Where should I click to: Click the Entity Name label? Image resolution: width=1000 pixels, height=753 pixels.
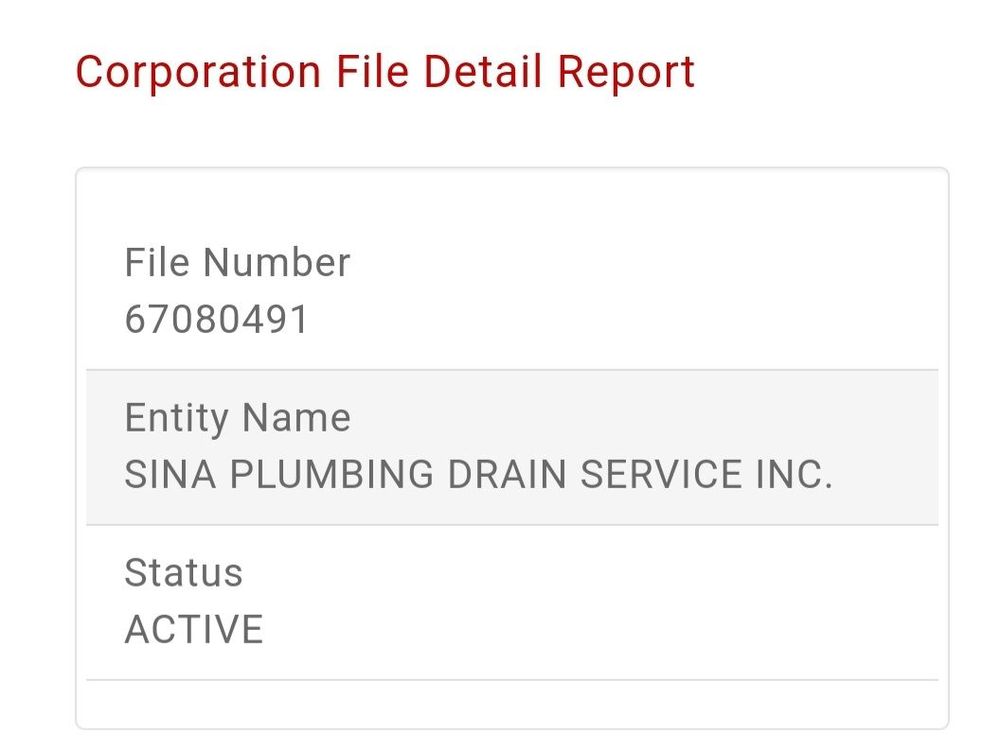pyautogui.click(x=237, y=418)
